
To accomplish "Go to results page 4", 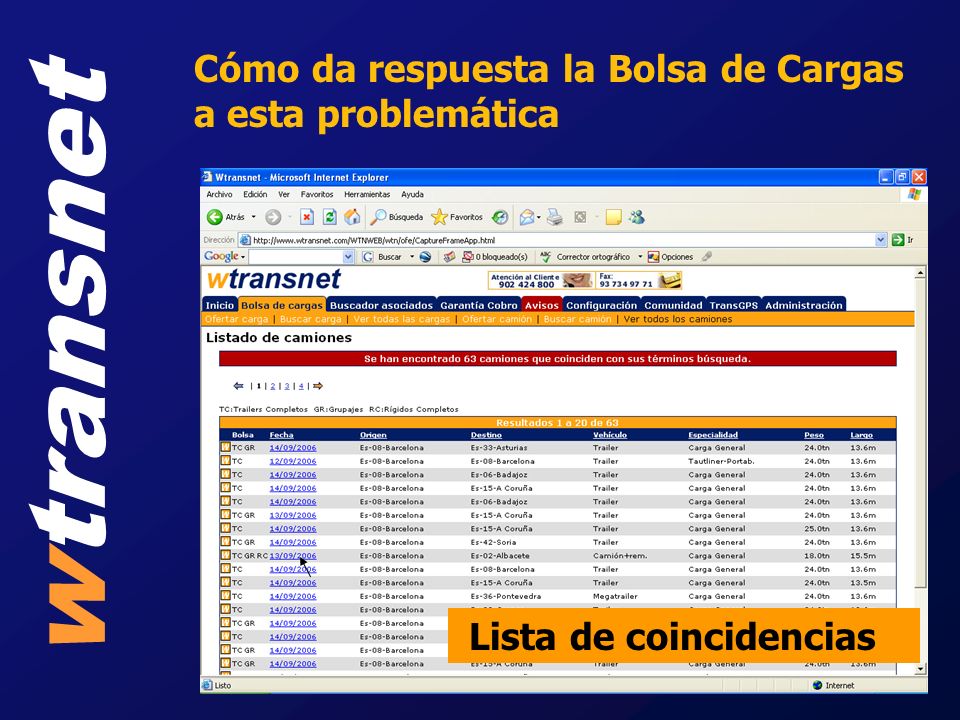I will pyautogui.click(x=301, y=386).
